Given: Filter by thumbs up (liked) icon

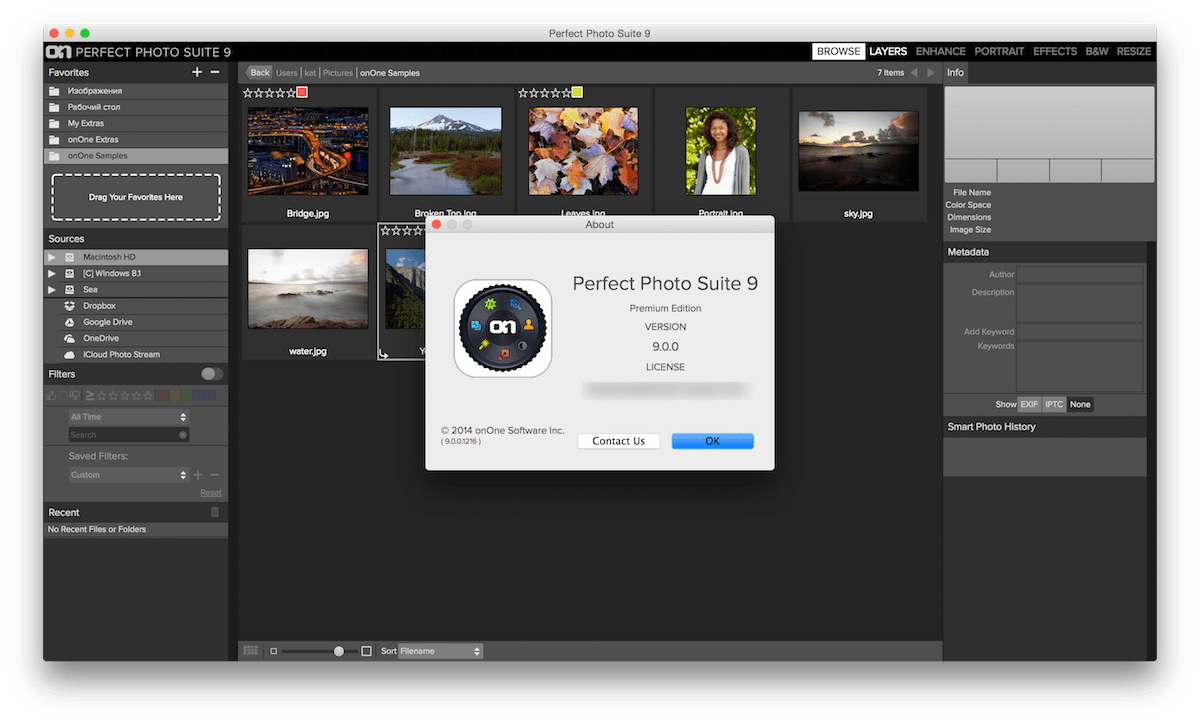Looking at the screenshot, I should point(51,396).
